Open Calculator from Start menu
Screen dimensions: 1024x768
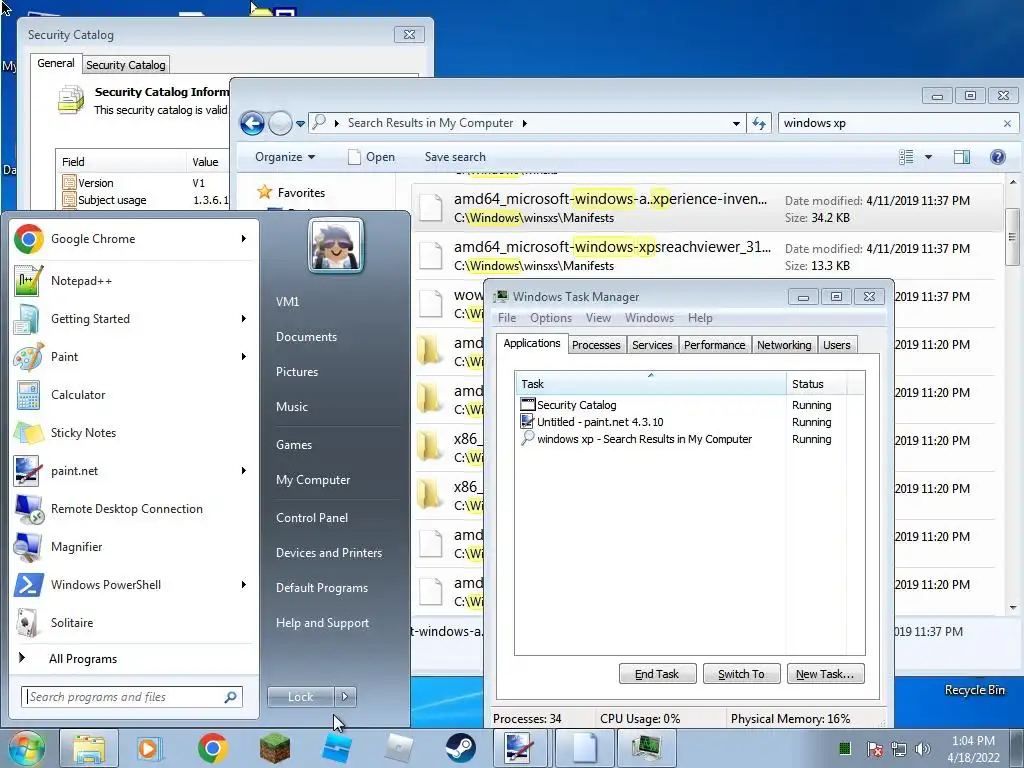(135, 394)
